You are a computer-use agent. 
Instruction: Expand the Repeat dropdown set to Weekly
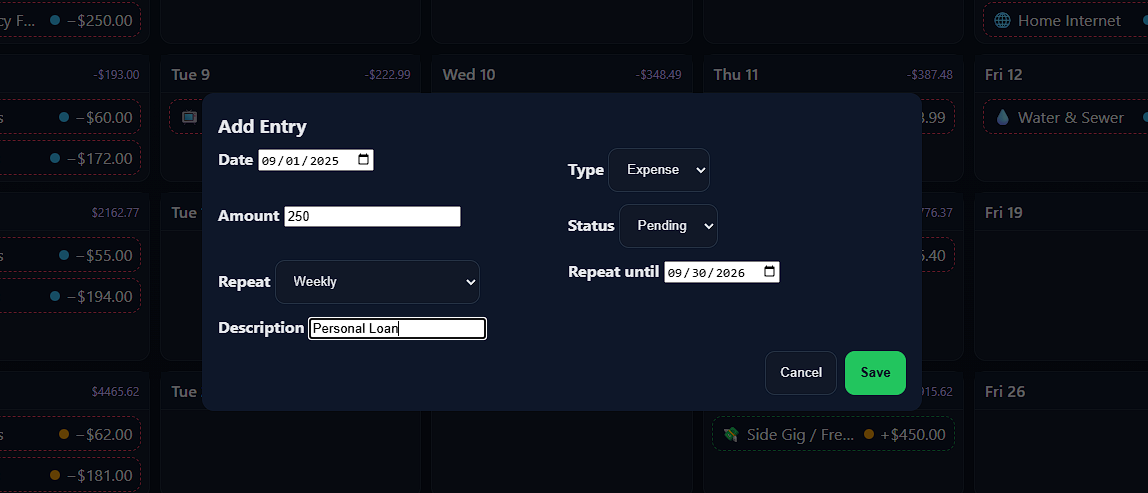click(377, 282)
